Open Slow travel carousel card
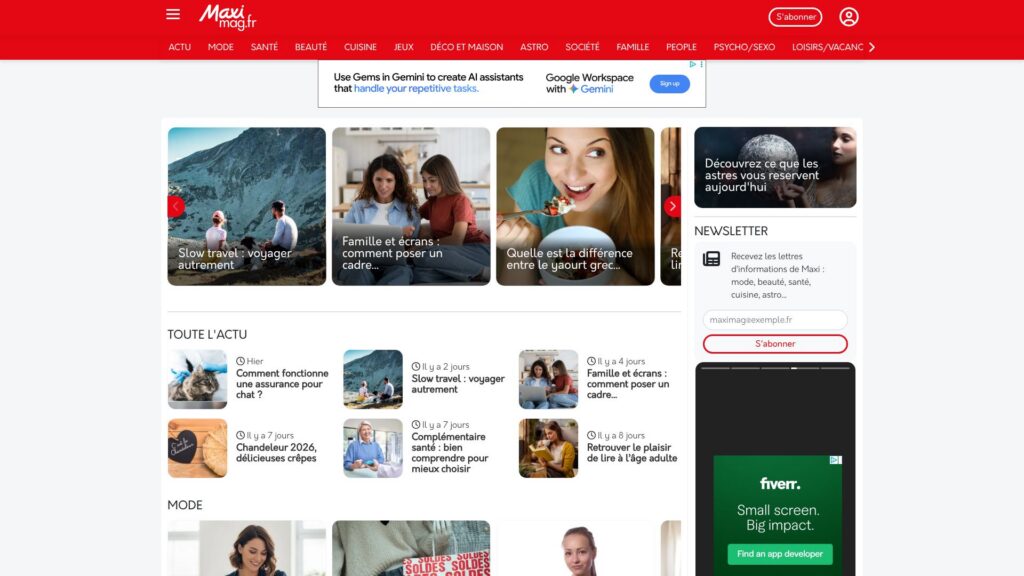 click(246, 206)
